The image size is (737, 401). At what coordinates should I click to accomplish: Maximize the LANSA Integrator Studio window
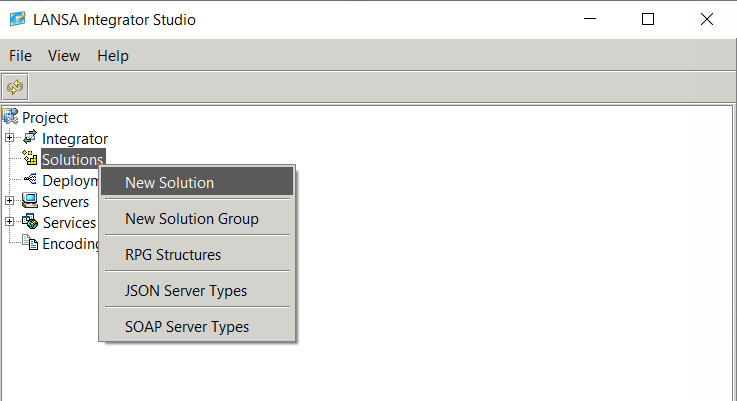[648, 19]
